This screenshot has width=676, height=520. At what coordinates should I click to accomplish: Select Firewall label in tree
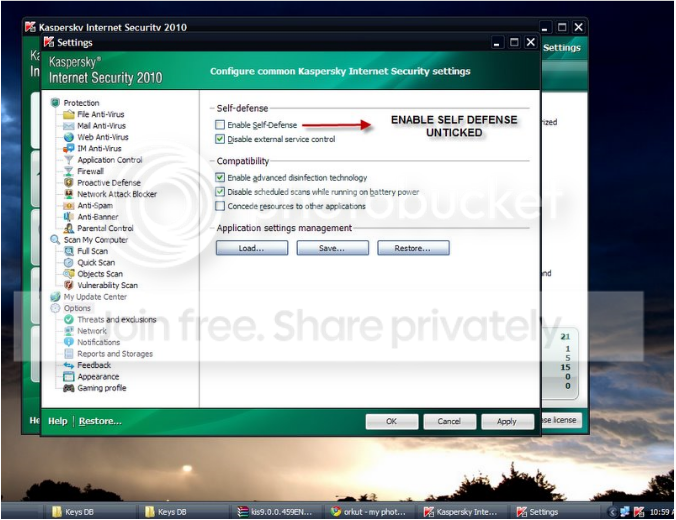click(90, 171)
